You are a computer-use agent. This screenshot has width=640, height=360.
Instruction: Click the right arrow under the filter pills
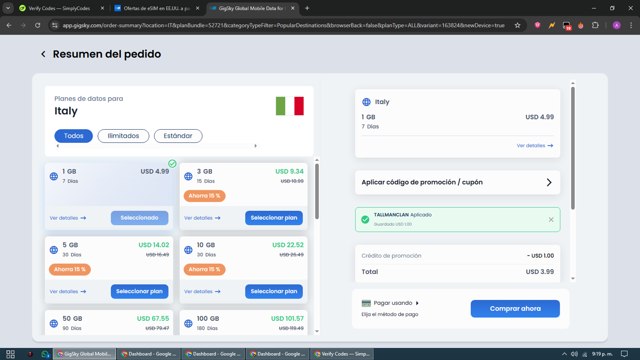point(256,146)
